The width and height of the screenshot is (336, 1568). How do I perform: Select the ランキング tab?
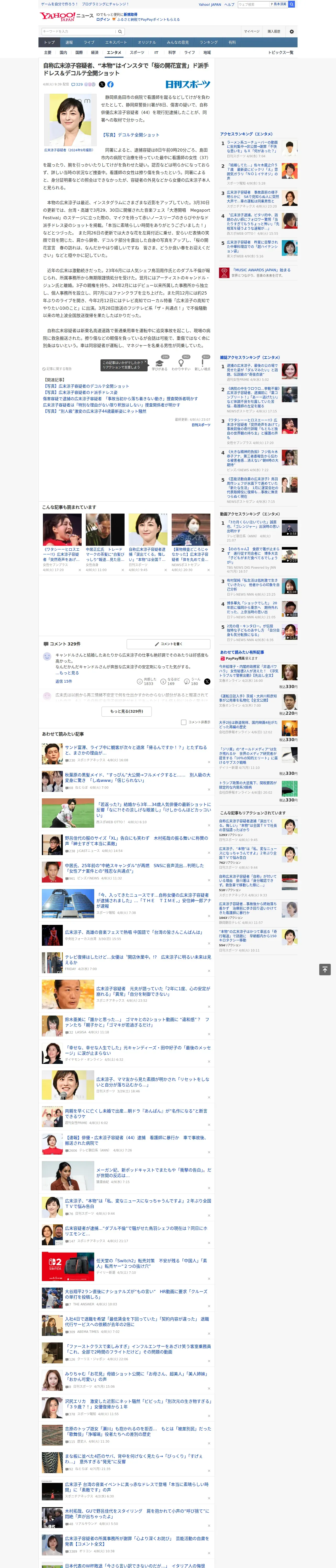click(x=209, y=43)
